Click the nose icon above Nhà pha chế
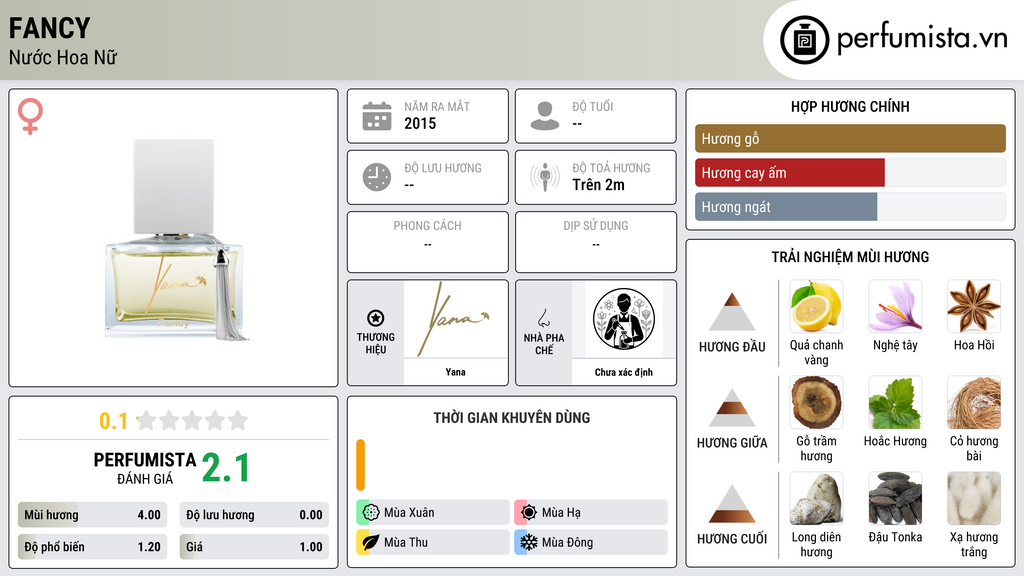This screenshot has height=576, width=1024. pos(543,318)
